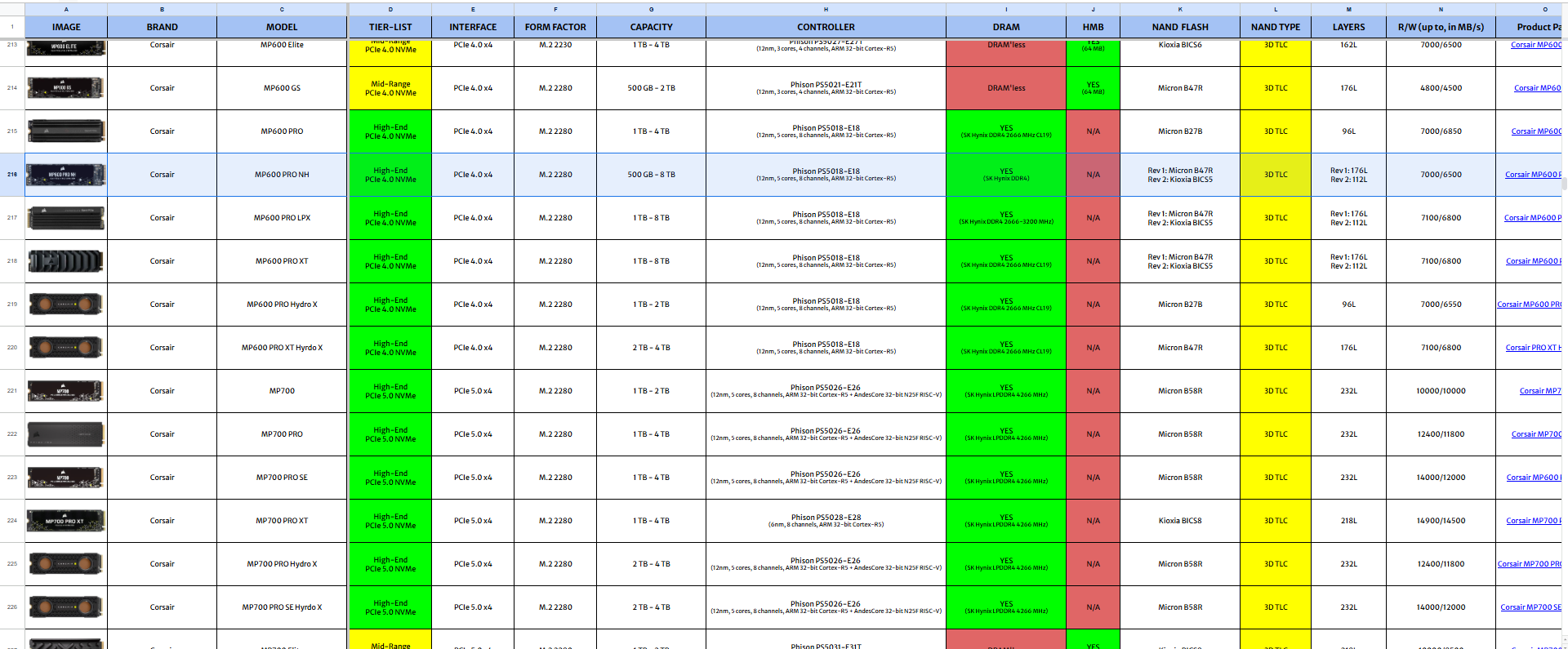Follow the product link in row 226
Screen dimensions: 1568x649
1530,607
